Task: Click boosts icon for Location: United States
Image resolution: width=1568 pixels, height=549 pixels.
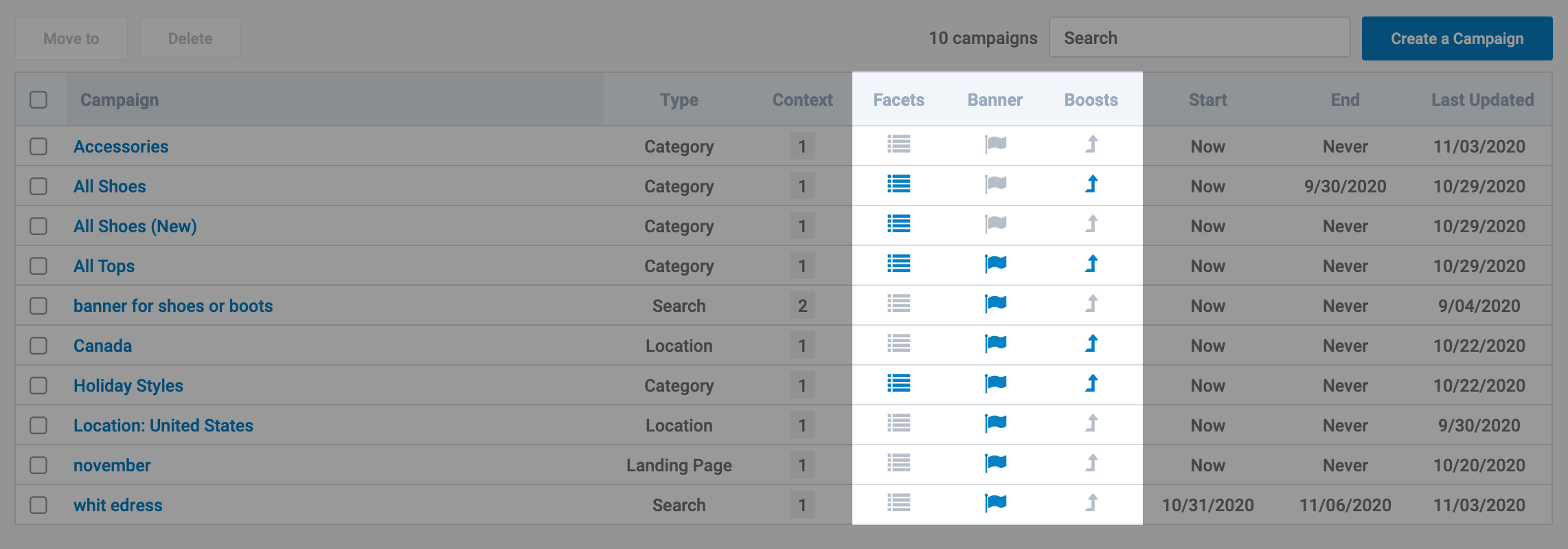Action: coord(1091,423)
